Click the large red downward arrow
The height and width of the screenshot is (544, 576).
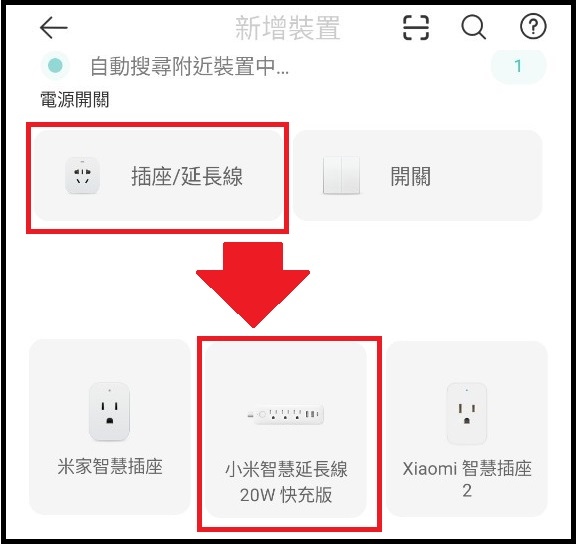pyautogui.click(x=253, y=284)
